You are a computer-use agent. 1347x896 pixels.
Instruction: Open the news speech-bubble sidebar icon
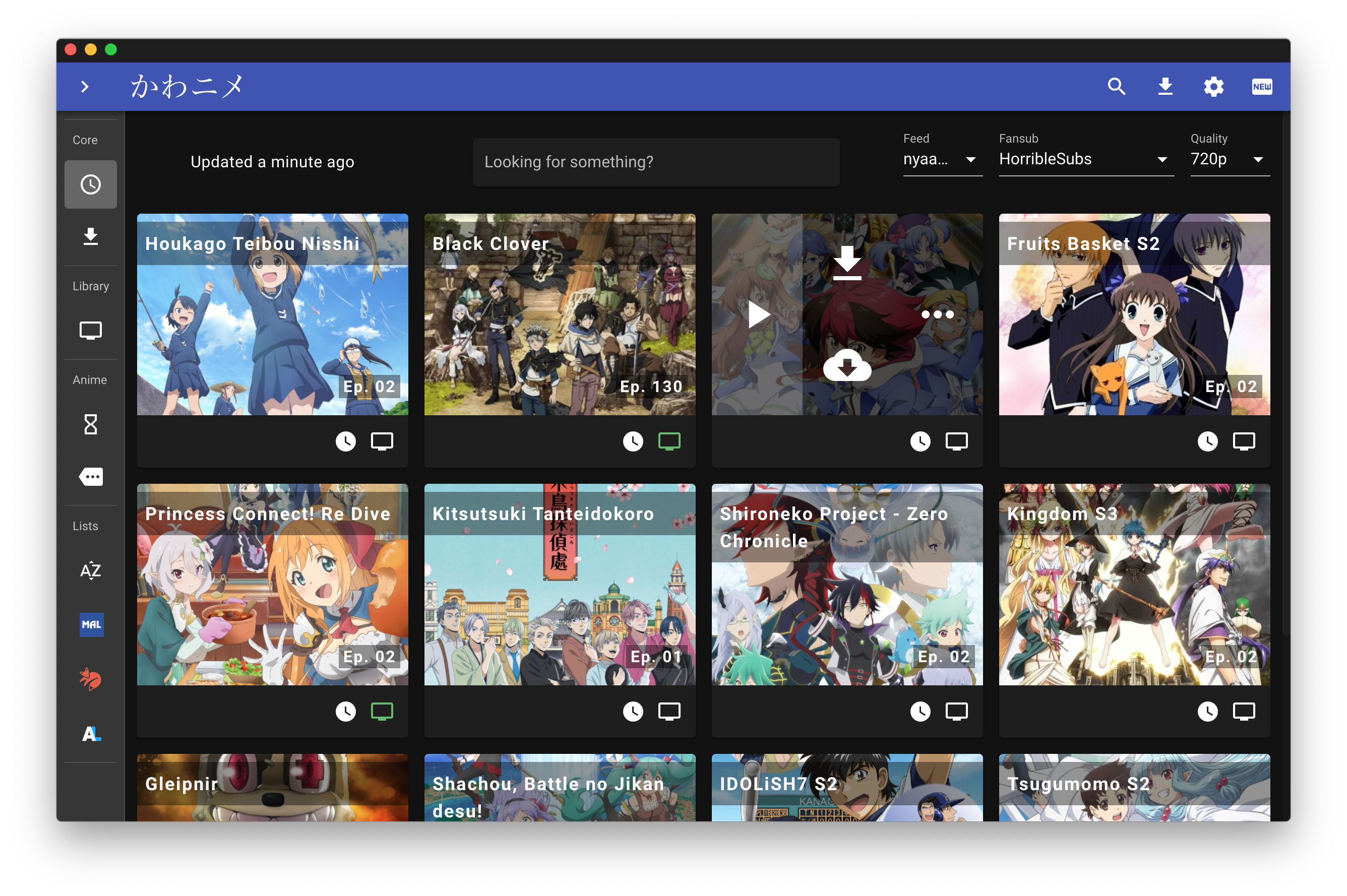[91, 477]
